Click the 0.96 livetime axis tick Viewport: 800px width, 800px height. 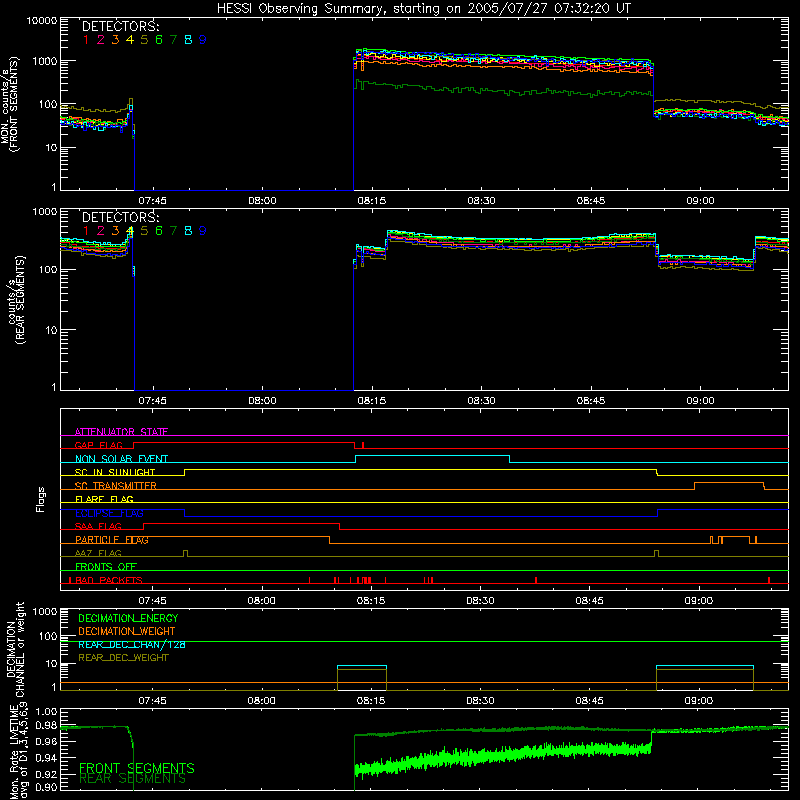point(46,742)
